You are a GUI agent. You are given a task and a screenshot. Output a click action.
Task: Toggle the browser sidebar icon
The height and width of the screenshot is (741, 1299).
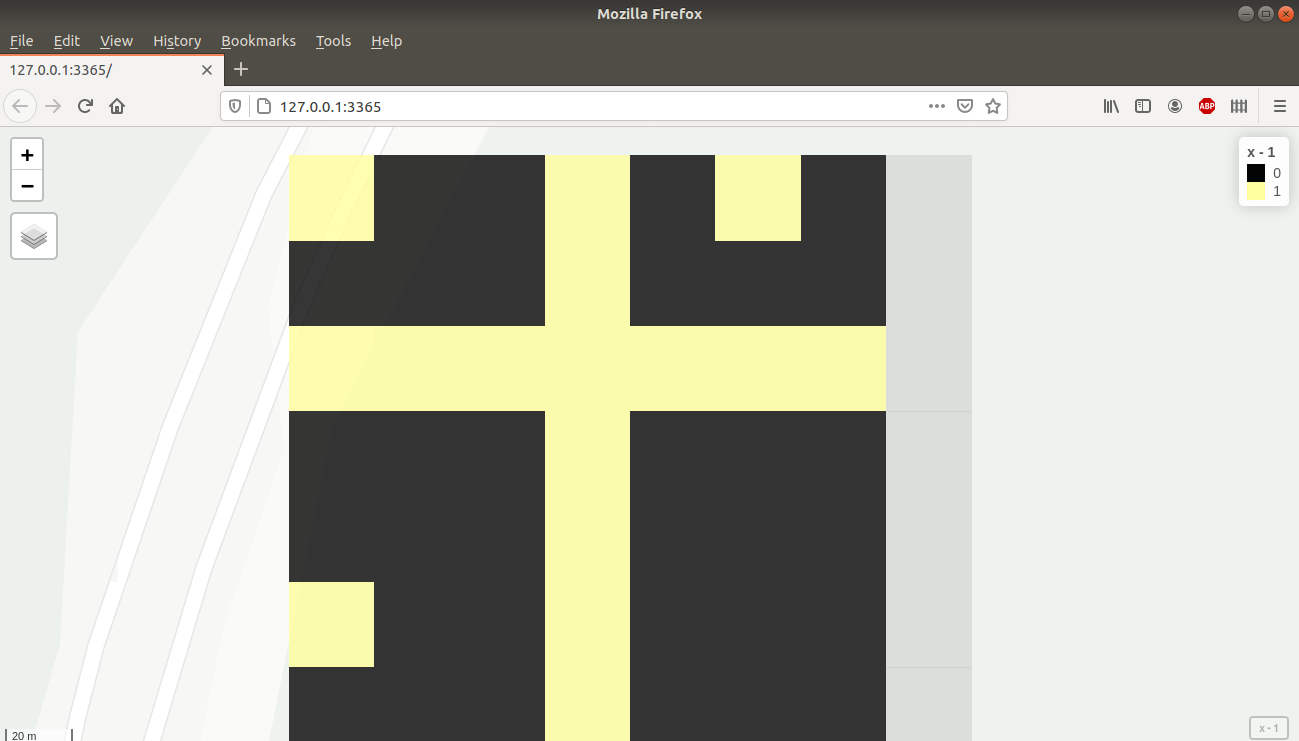pyautogui.click(x=1143, y=105)
